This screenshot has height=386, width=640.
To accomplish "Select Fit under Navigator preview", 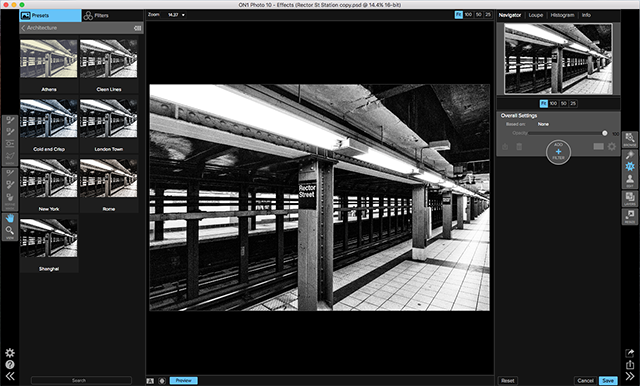I will click(544, 104).
